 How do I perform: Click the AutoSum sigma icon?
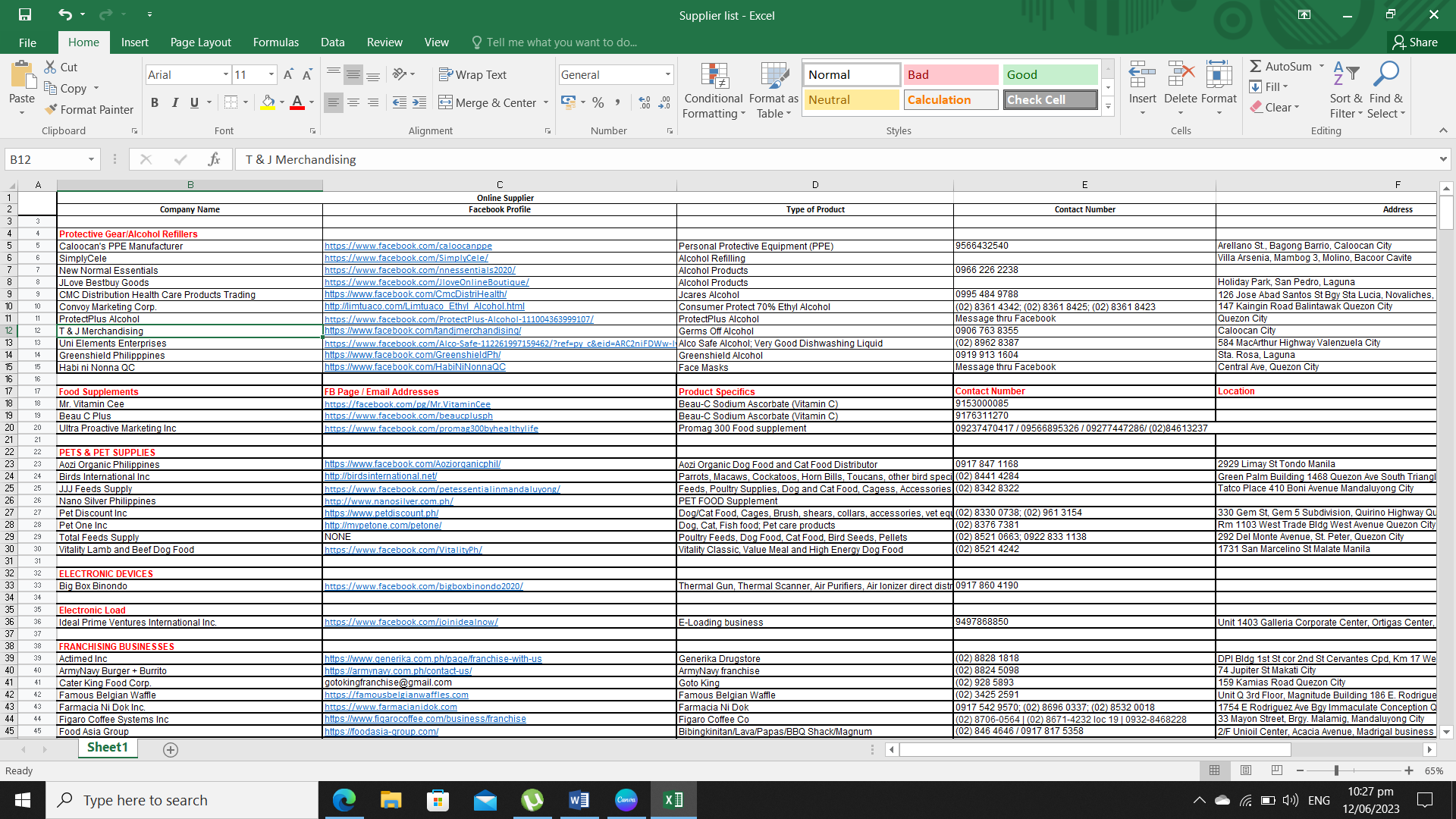pyautogui.click(x=1256, y=67)
